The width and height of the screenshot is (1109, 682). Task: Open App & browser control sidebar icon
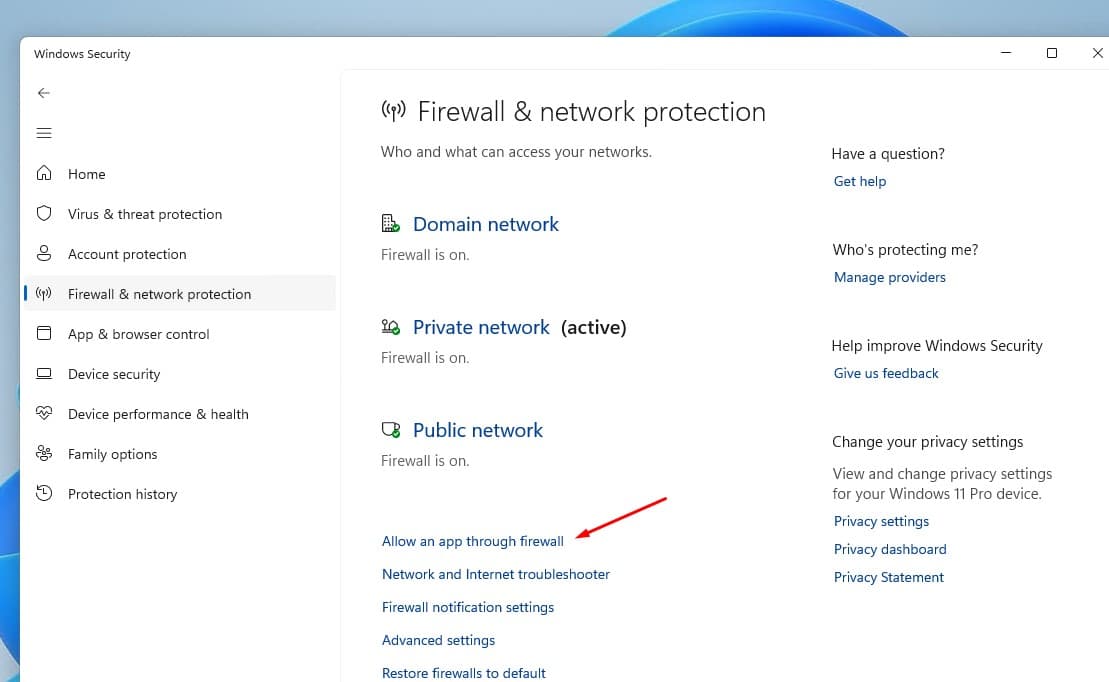coord(44,334)
